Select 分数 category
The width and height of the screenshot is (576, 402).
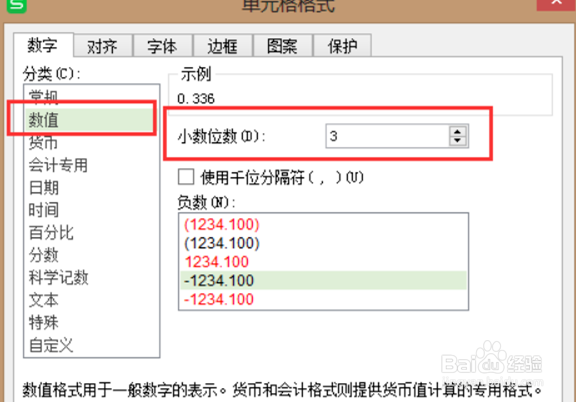coord(91,255)
